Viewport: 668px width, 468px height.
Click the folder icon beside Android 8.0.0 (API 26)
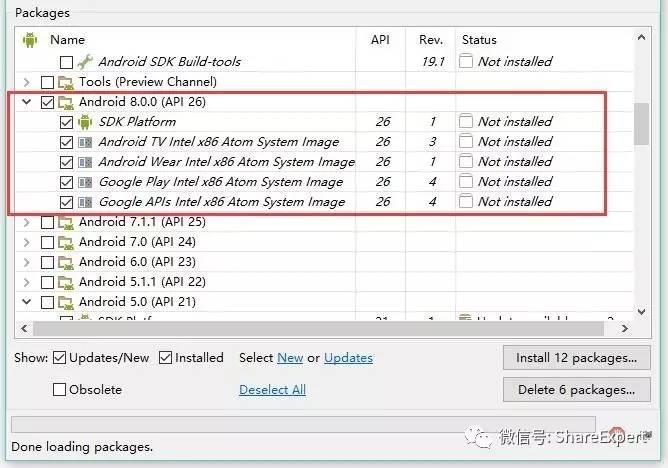pos(66,102)
